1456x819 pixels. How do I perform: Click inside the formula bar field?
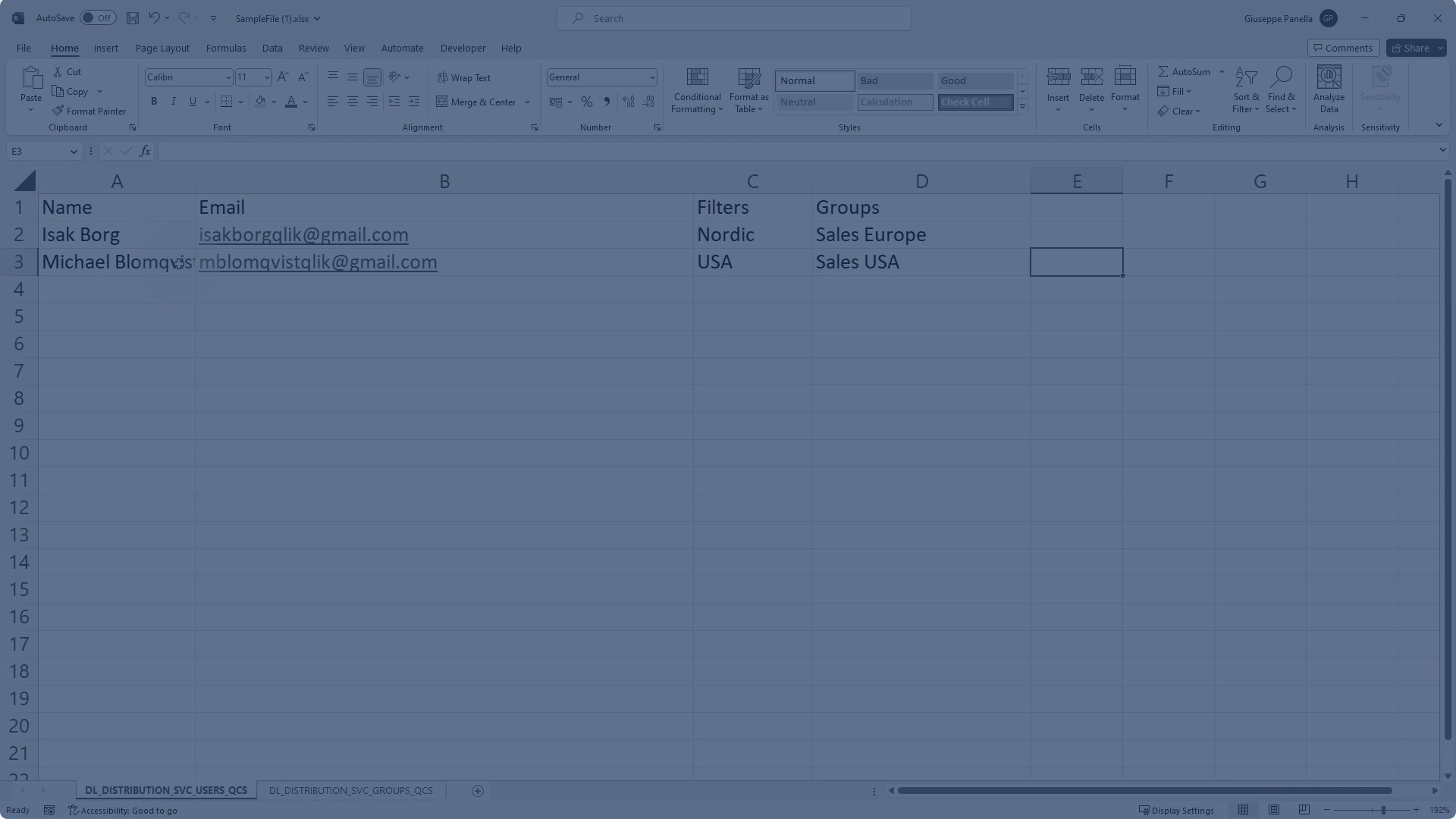(x=796, y=151)
